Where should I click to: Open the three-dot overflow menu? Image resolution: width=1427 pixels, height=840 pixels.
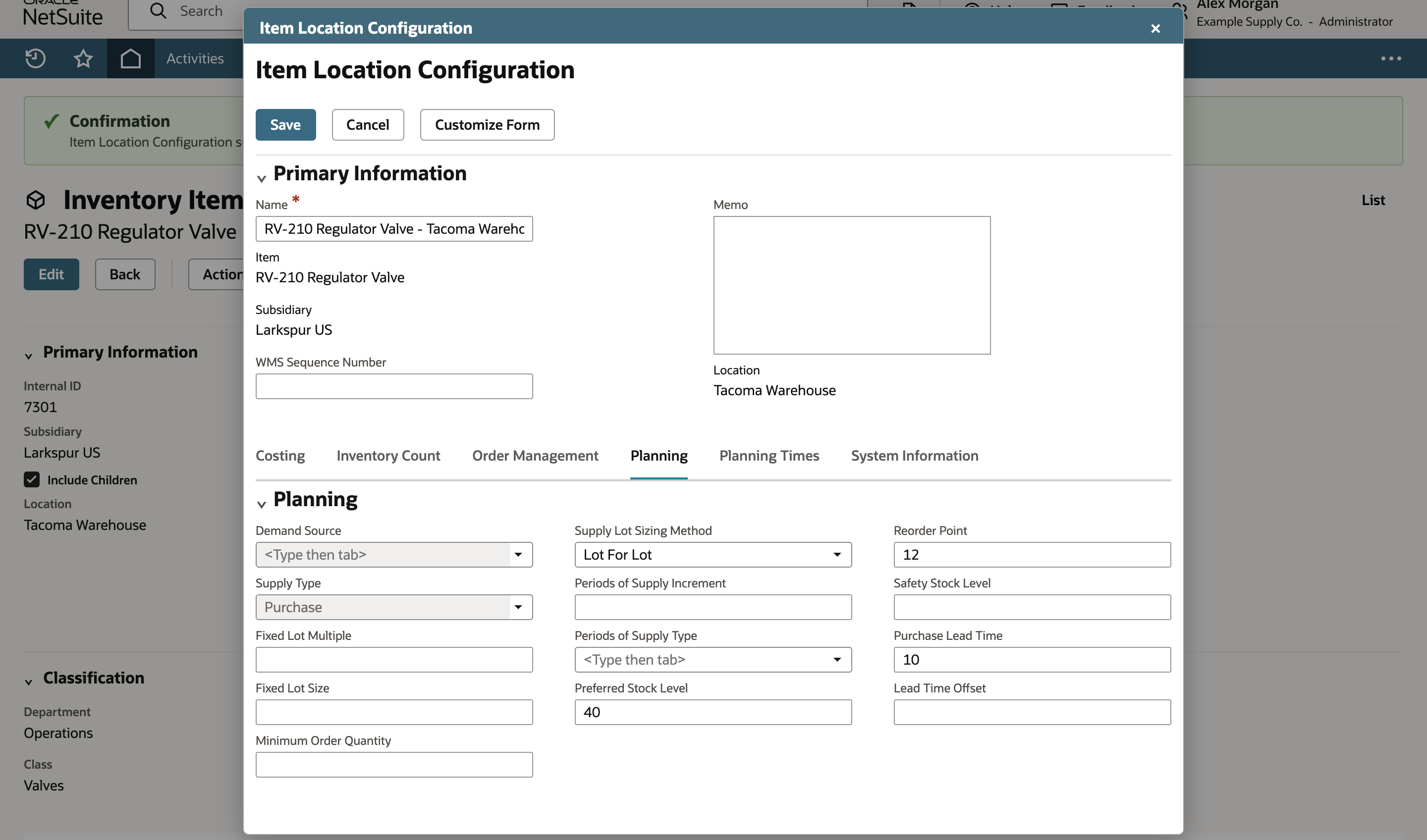(1391, 58)
